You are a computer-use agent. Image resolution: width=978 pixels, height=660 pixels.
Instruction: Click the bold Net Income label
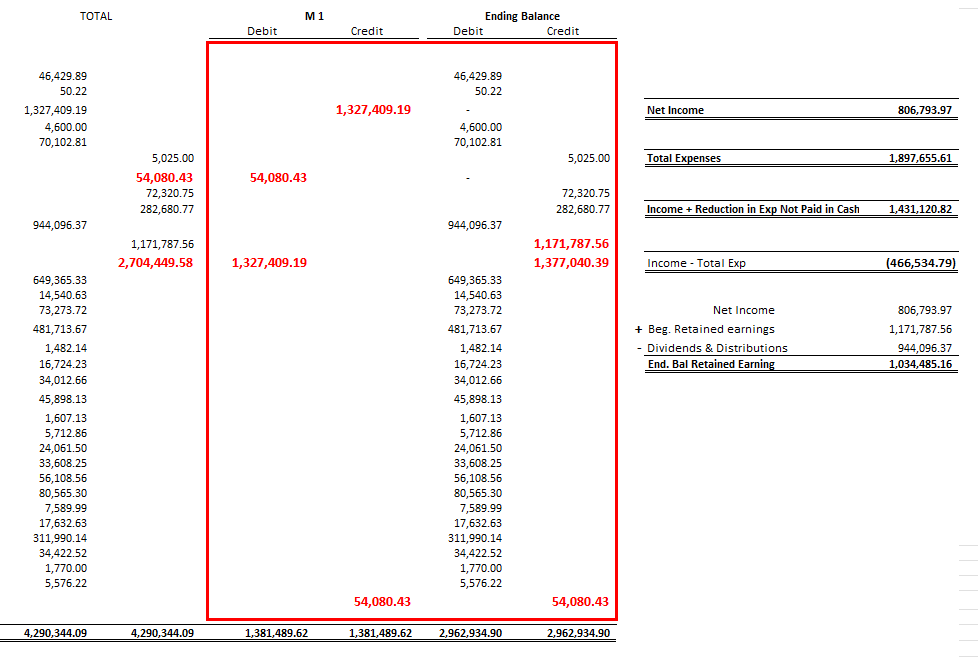click(x=675, y=110)
